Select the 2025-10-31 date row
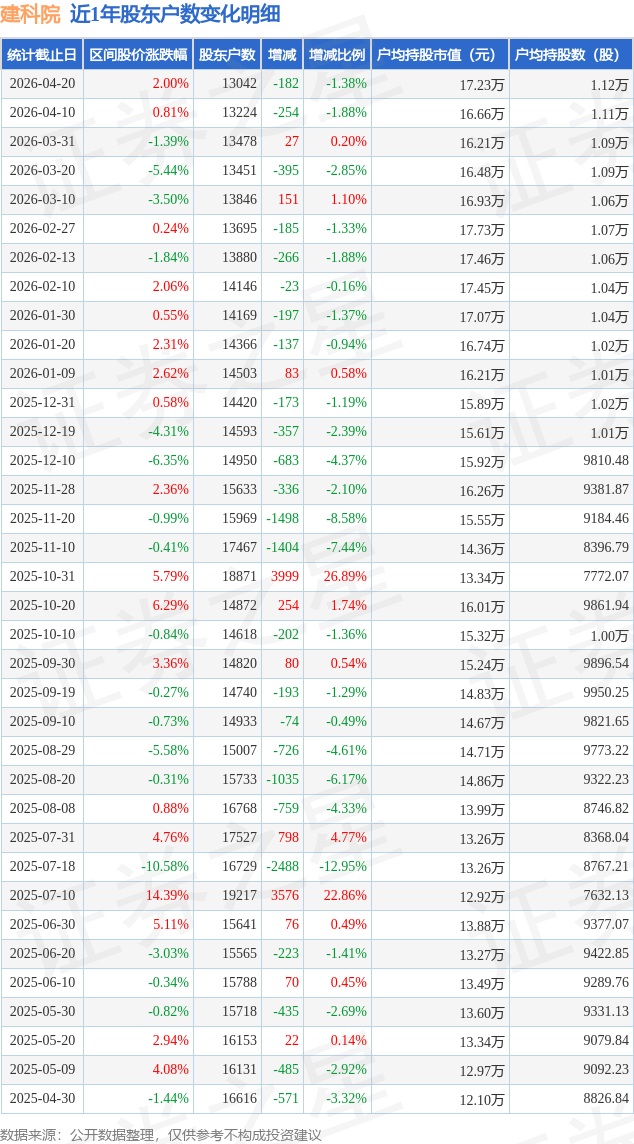634x1144 pixels. (x=42, y=577)
